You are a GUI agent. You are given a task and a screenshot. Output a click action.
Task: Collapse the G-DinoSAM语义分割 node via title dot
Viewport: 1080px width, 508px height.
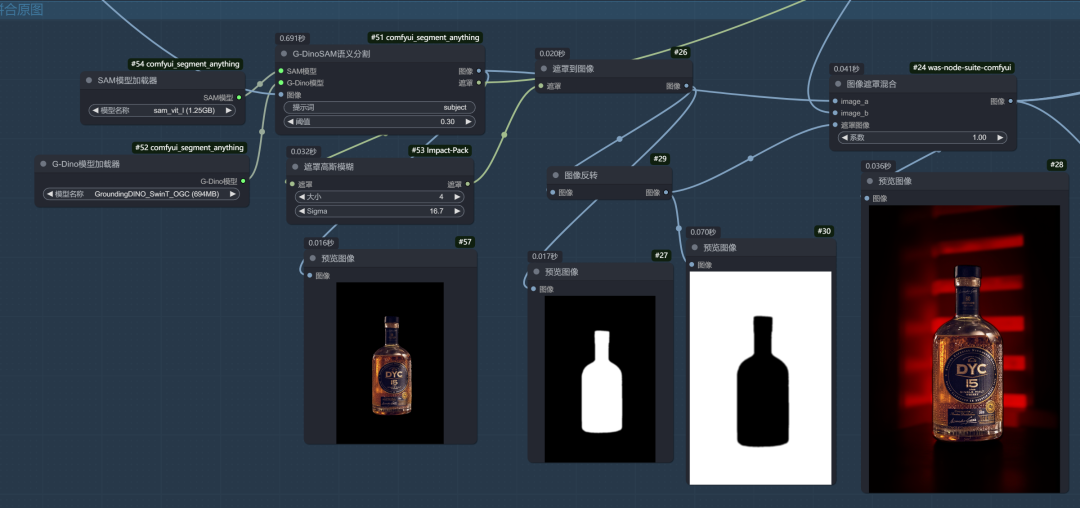(x=284, y=54)
